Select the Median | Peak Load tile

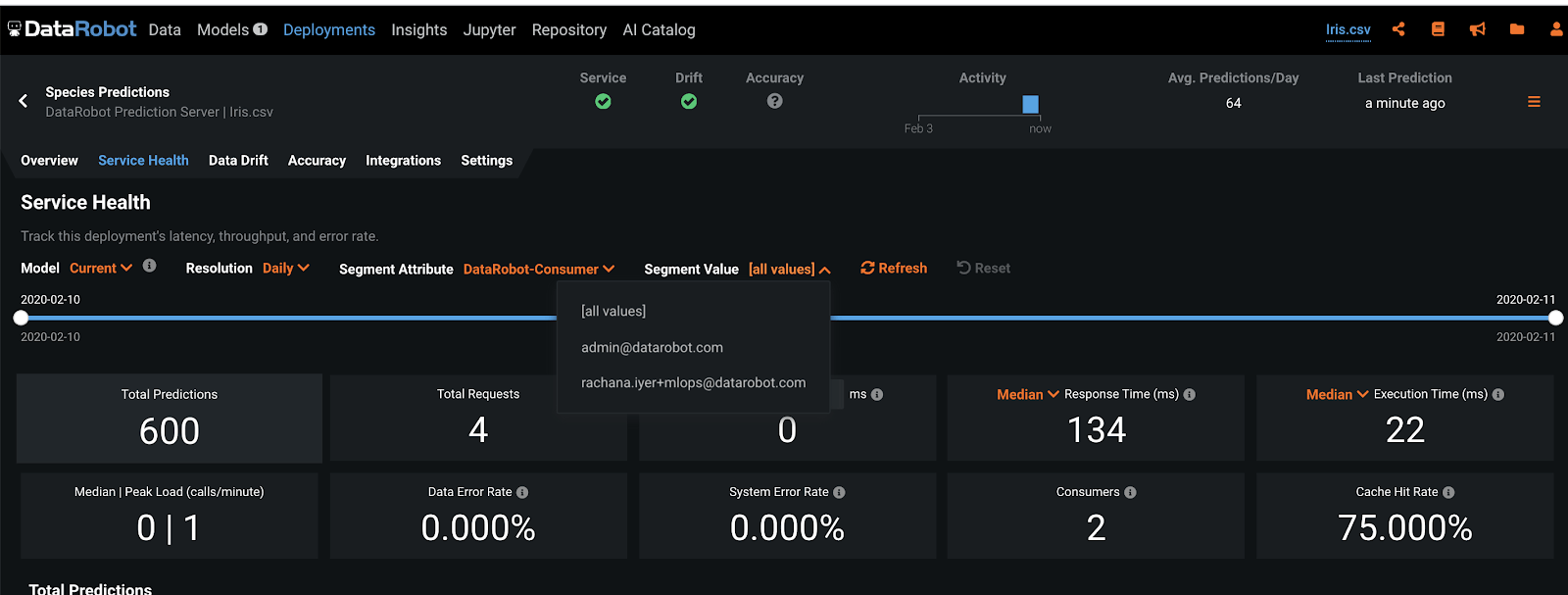[170, 517]
